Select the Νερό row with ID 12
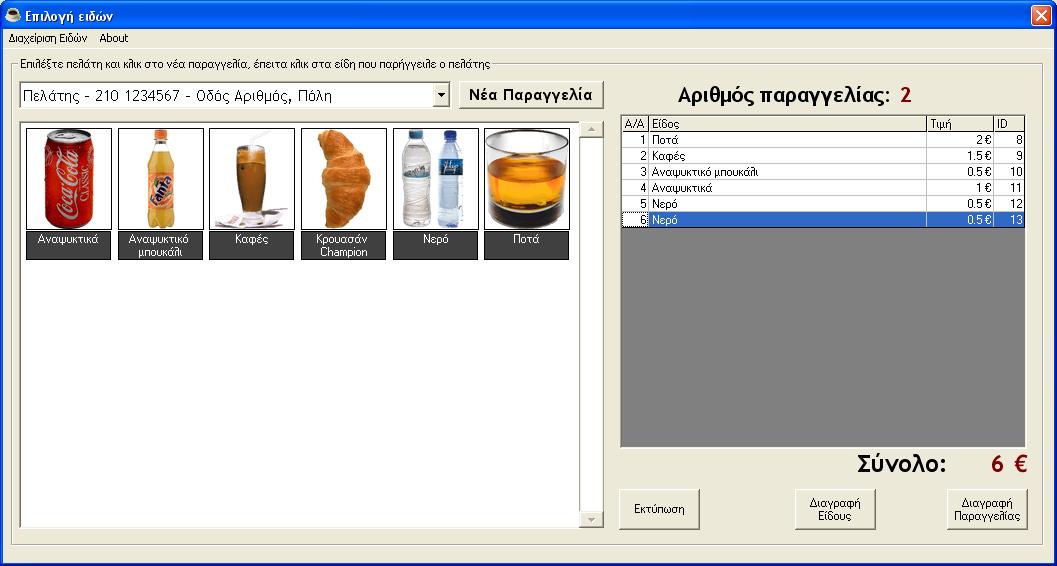This screenshot has height=566, width=1057. (x=823, y=203)
